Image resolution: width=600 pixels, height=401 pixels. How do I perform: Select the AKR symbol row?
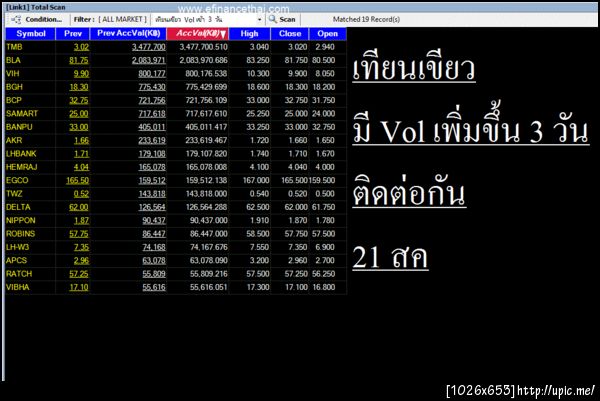point(176,140)
